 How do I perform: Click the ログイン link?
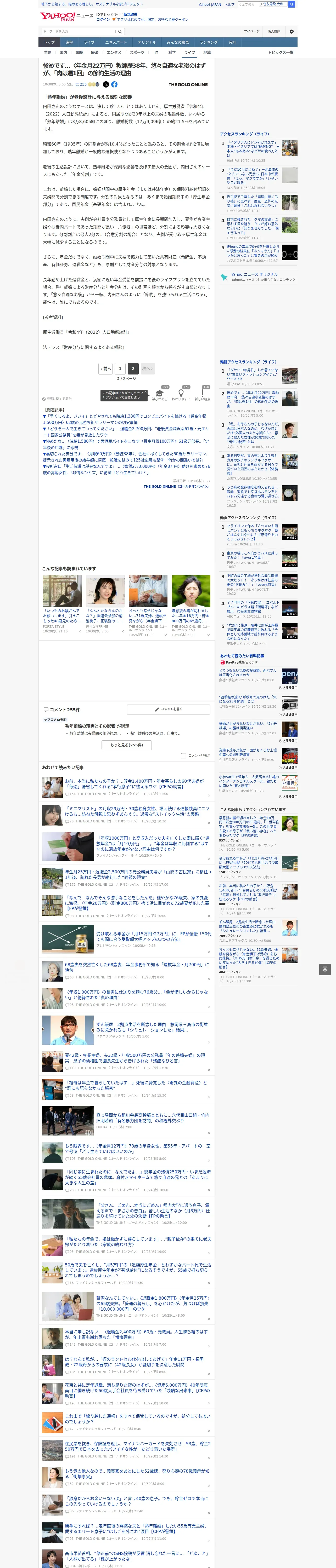click(103, 20)
